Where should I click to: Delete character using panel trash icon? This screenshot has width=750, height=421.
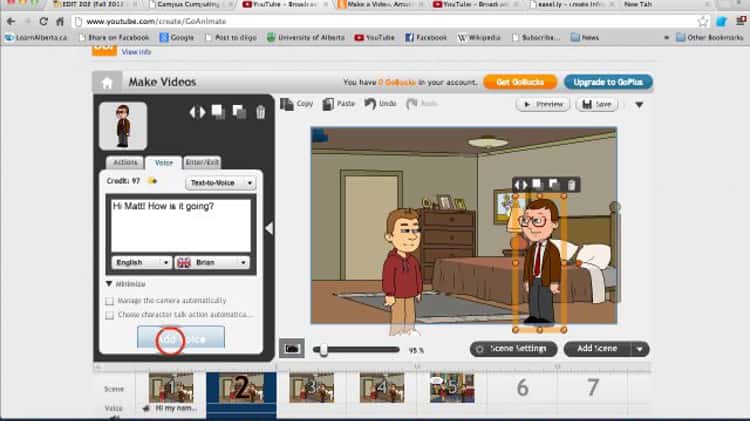tap(261, 112)
